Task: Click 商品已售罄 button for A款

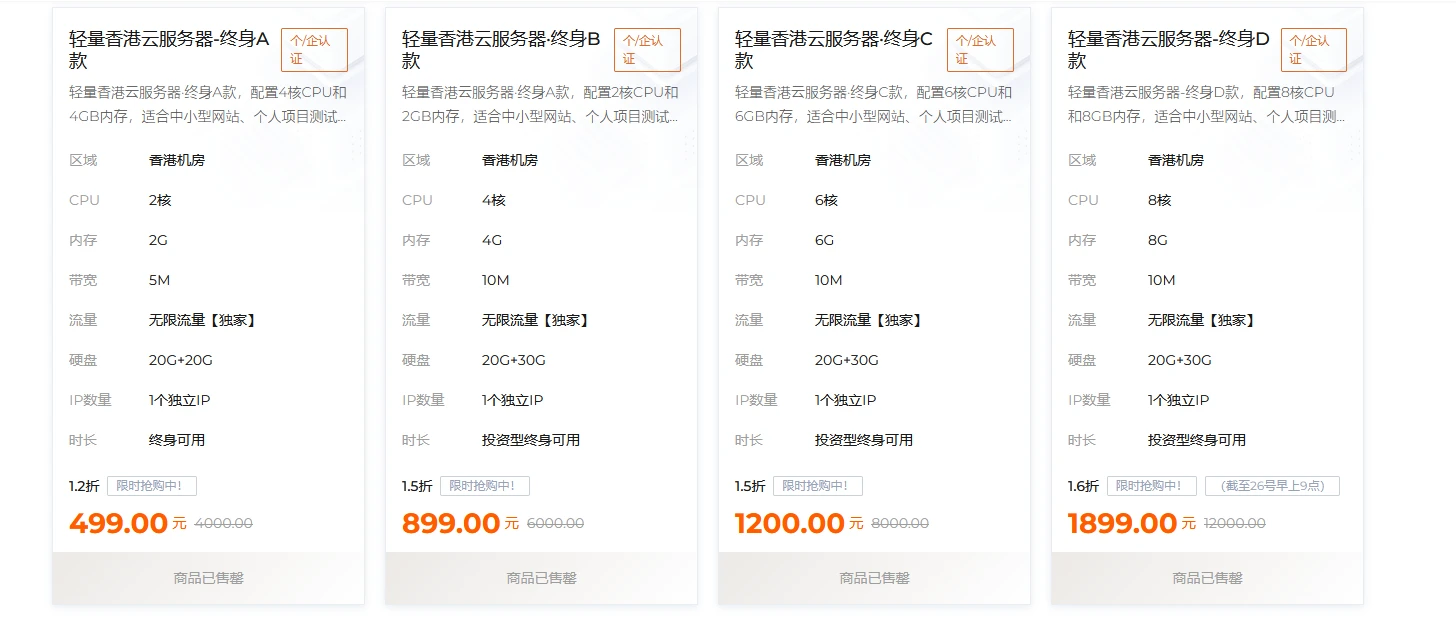Action: click(x=208, y=578)
